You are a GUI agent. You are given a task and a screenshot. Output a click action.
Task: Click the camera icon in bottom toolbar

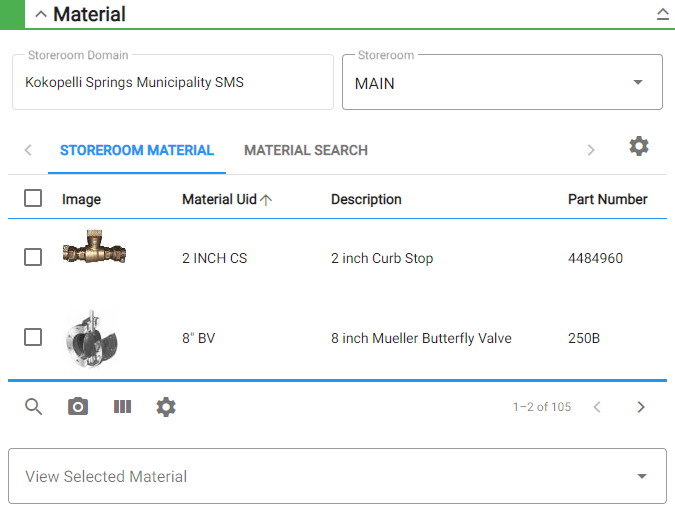pyautogui.click(x=78, y=407)
